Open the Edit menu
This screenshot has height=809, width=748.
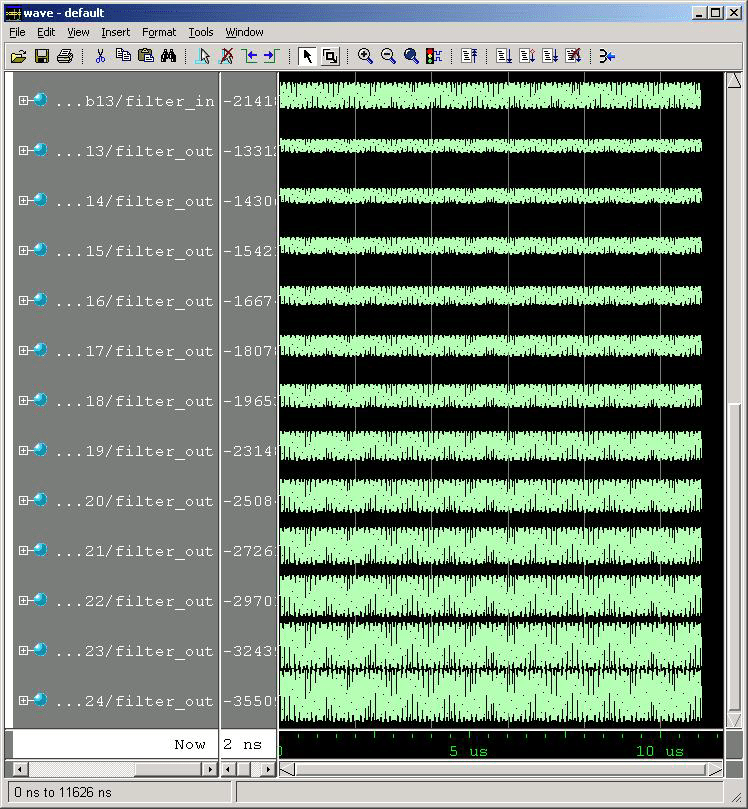(46, 32)
